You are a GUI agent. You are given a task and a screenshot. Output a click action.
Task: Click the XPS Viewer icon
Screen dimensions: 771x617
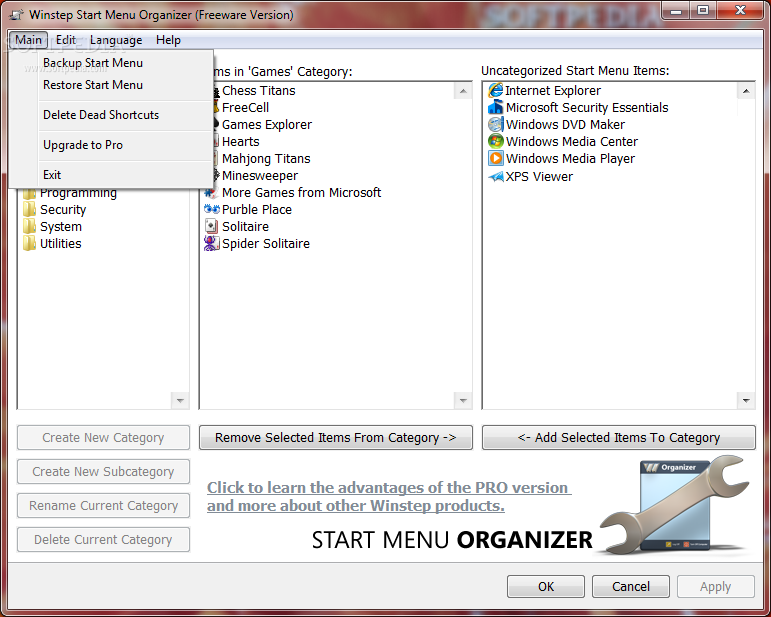pyautogui.click(x=496, y=176)
